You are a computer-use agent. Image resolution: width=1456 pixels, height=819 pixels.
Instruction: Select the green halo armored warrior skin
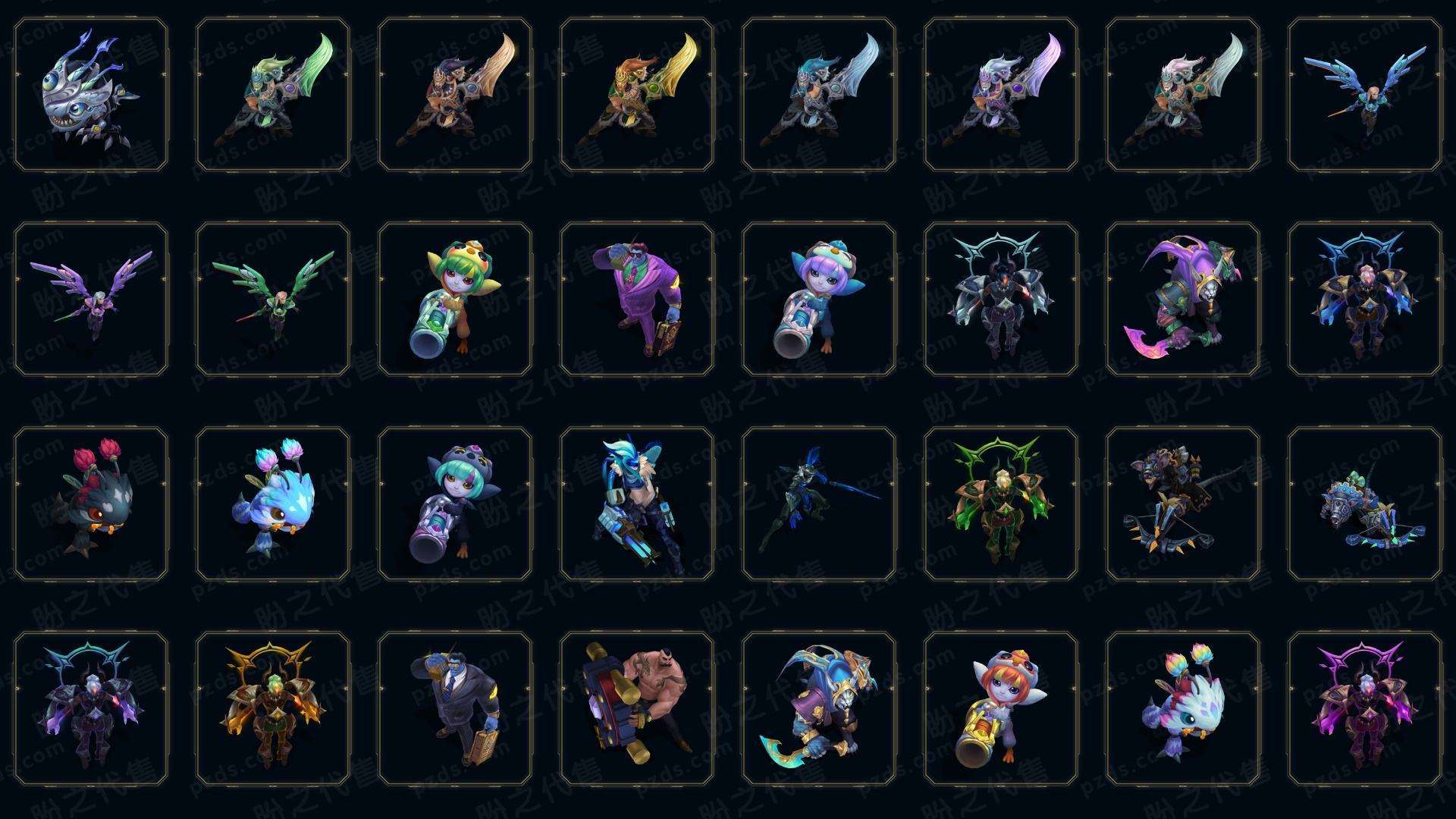click(x=1001, y=504)
